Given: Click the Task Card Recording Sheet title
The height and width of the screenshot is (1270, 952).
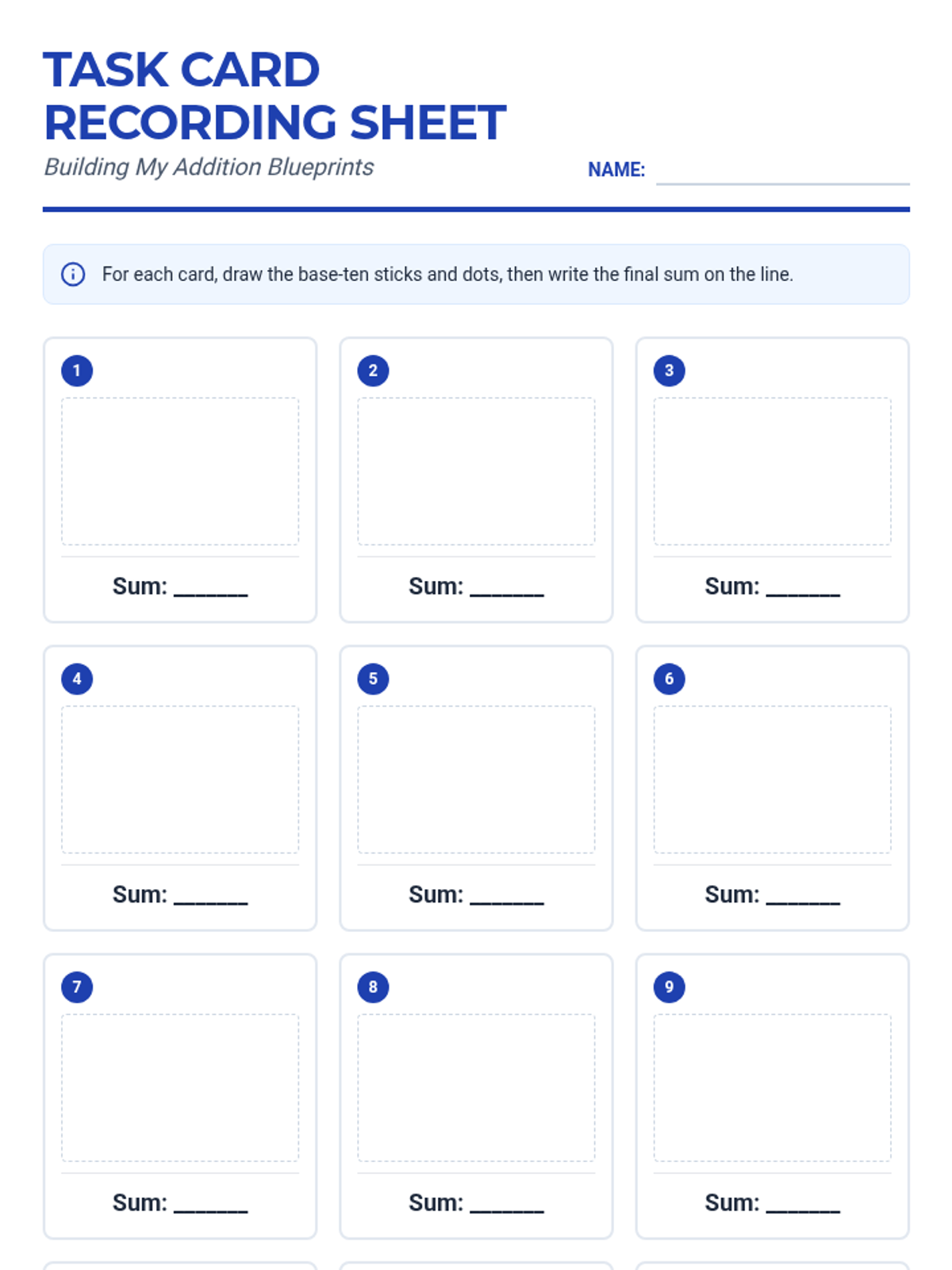Looking at the screenshot, I should [x=274, y=96].
